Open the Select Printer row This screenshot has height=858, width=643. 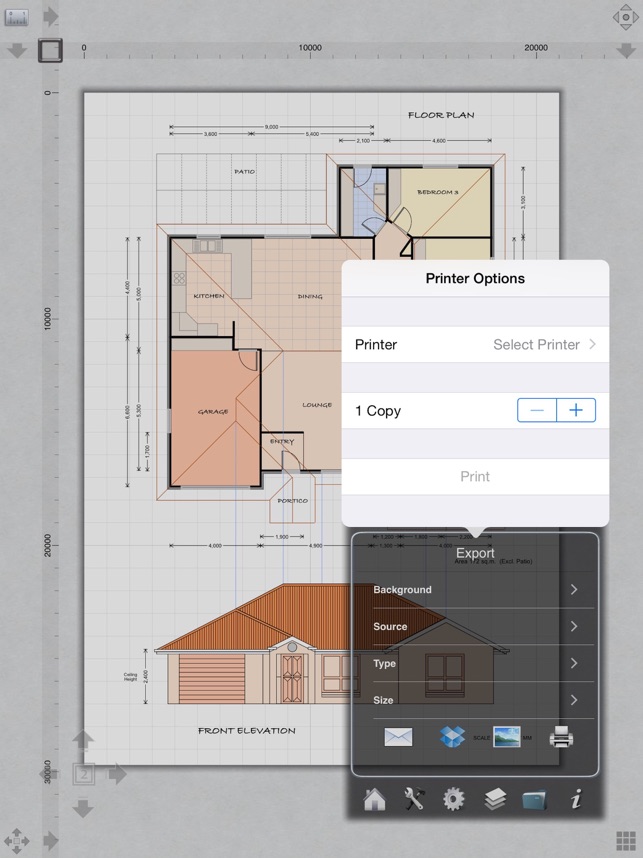(475, 345)
